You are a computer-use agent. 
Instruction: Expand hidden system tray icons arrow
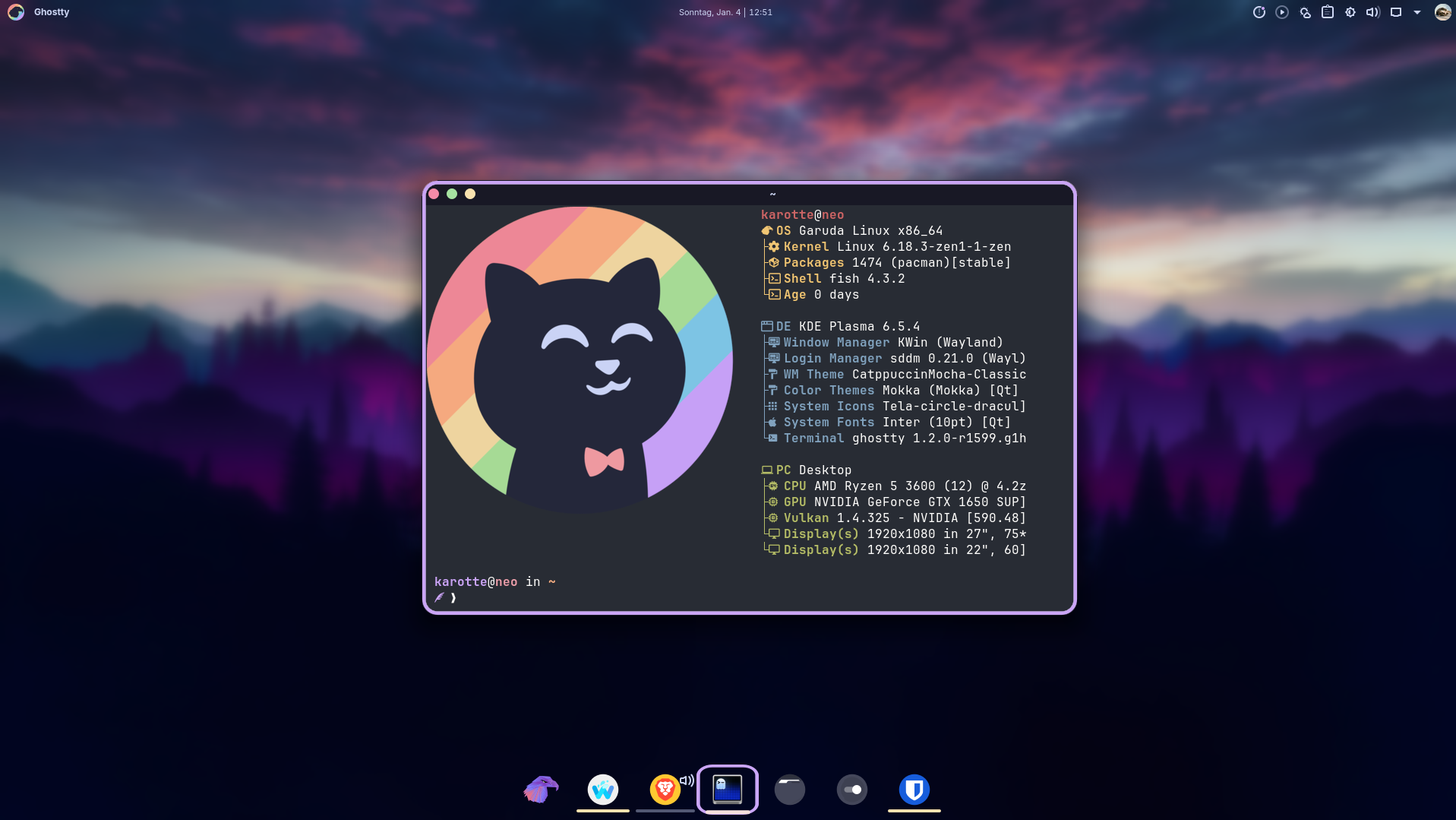[1417, 12]
